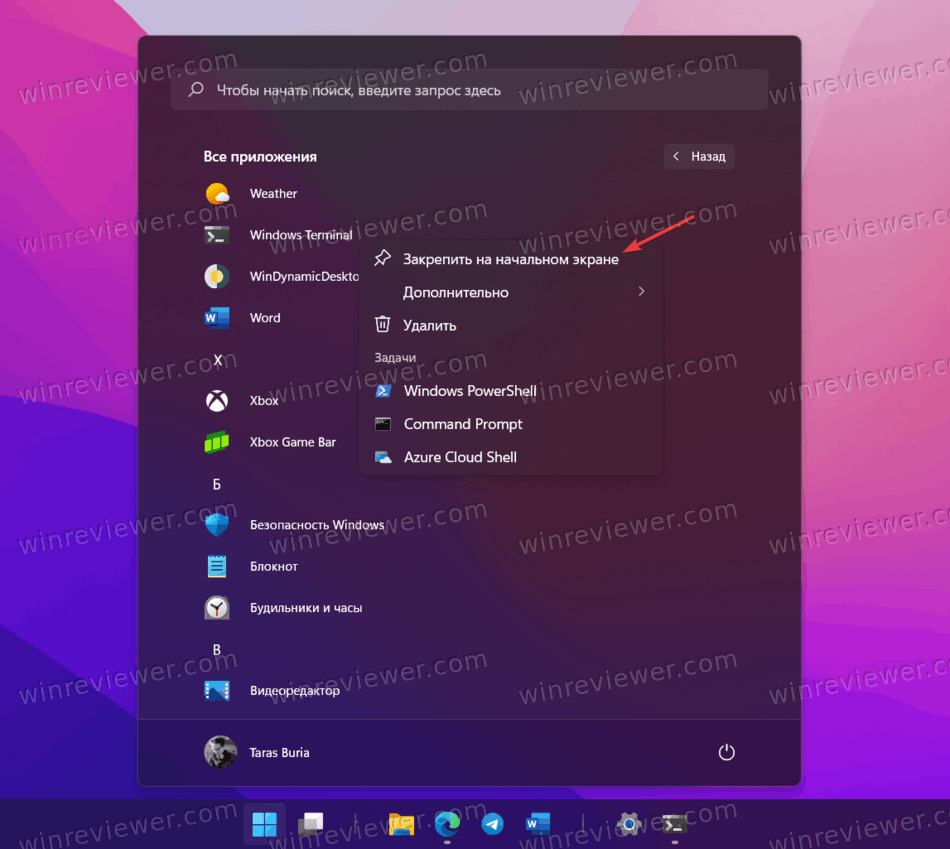Open the WinDynamicDesktop app icon
Viewport: 950px width, 849px height.
point(217,276)
